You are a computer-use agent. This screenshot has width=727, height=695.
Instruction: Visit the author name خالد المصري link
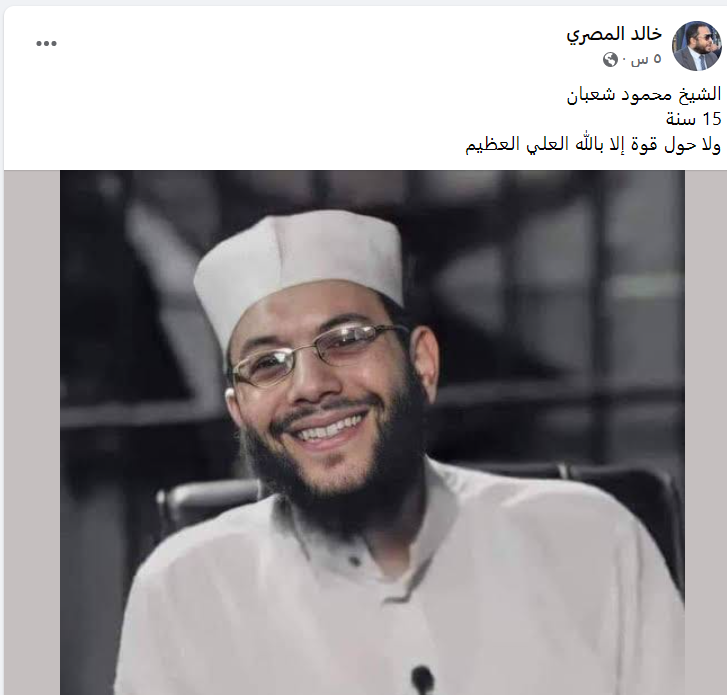(x=614, y=34)
